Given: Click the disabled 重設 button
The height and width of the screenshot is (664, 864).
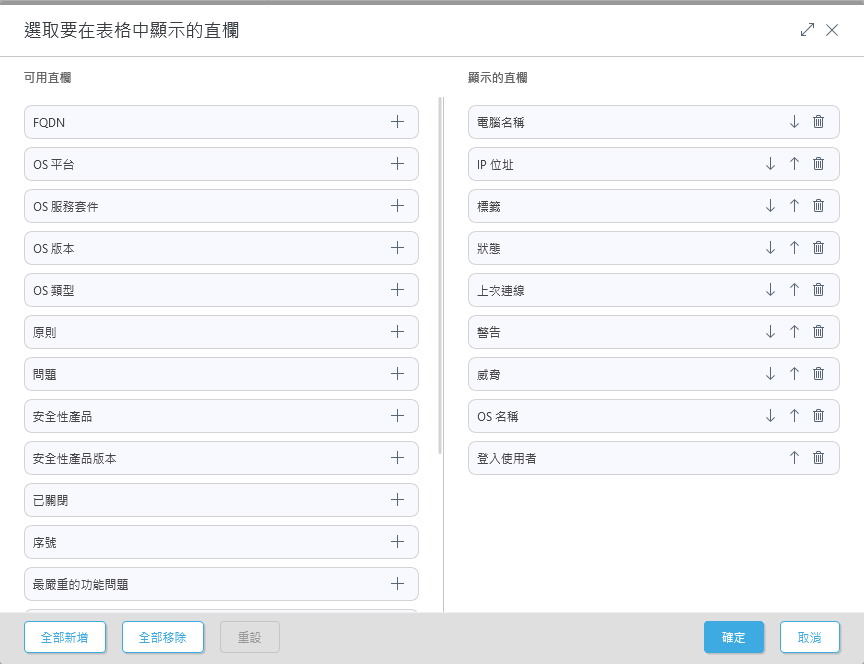Looking at the screenshot, I should (250, 637).
